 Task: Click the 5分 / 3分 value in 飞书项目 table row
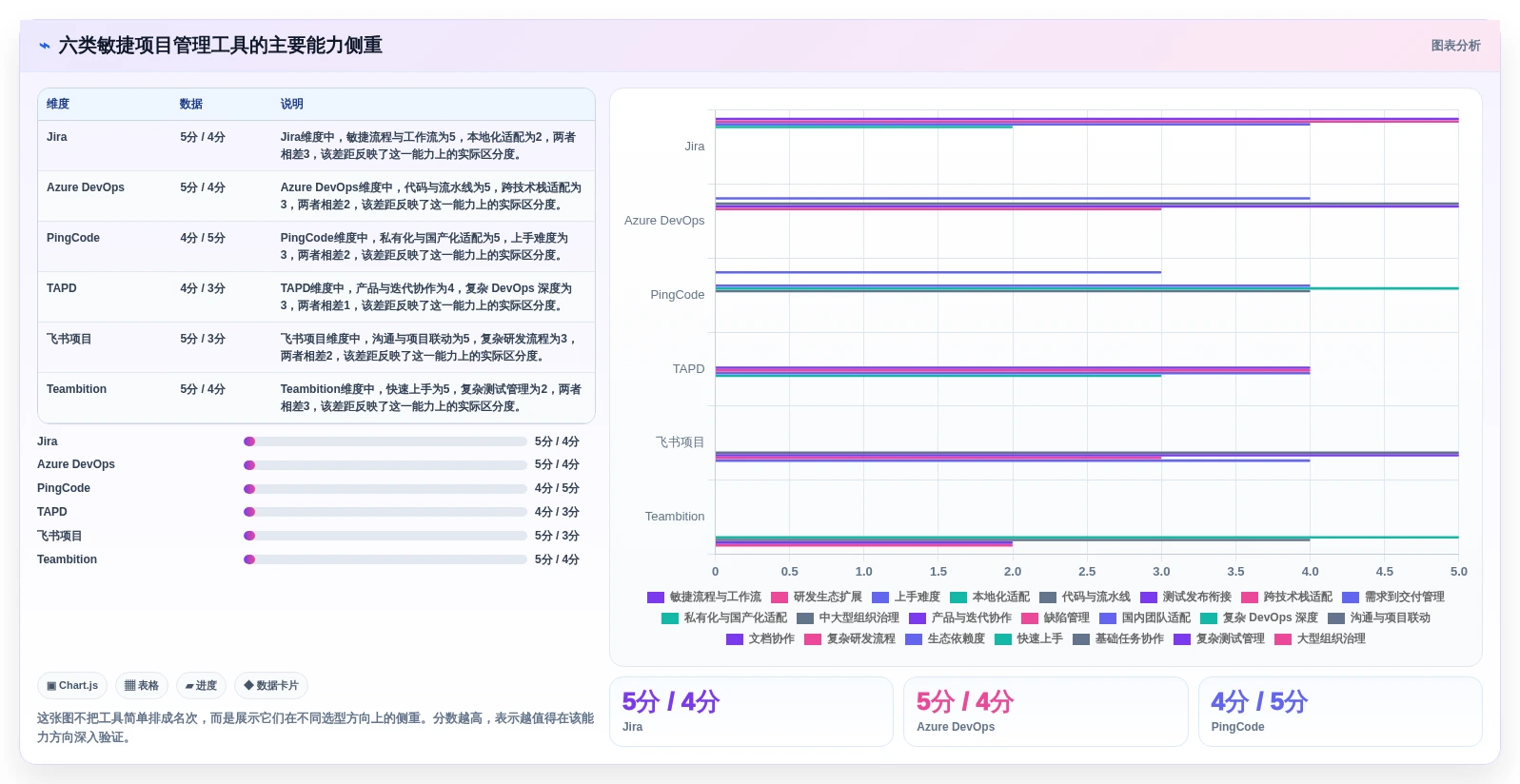[x=203, y=339]
